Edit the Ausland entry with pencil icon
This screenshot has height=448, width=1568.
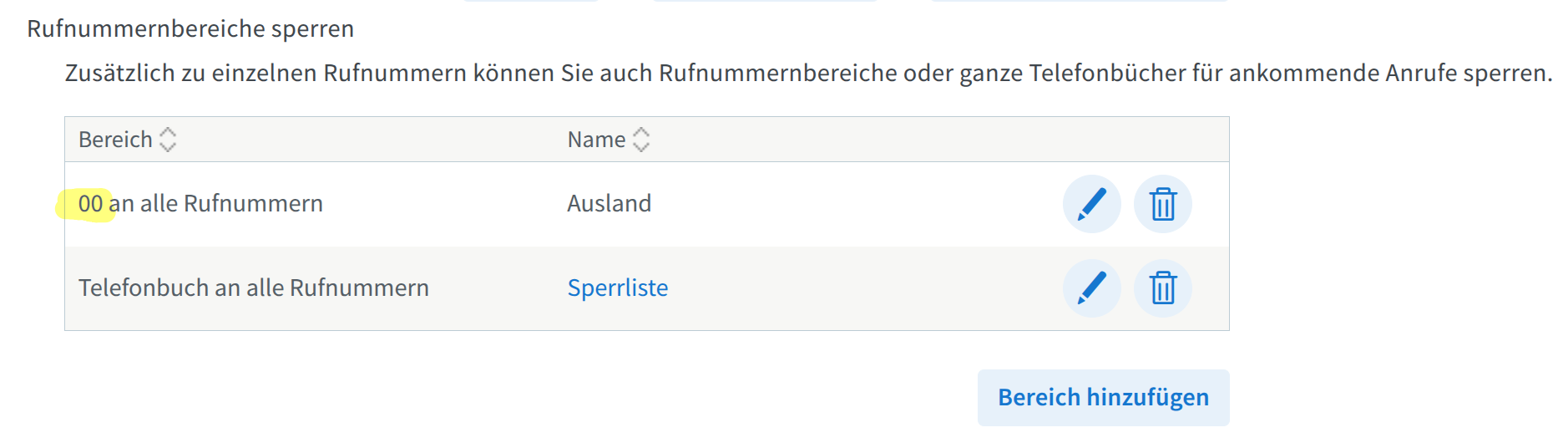pyautogui.click(x=1091, y=204)
